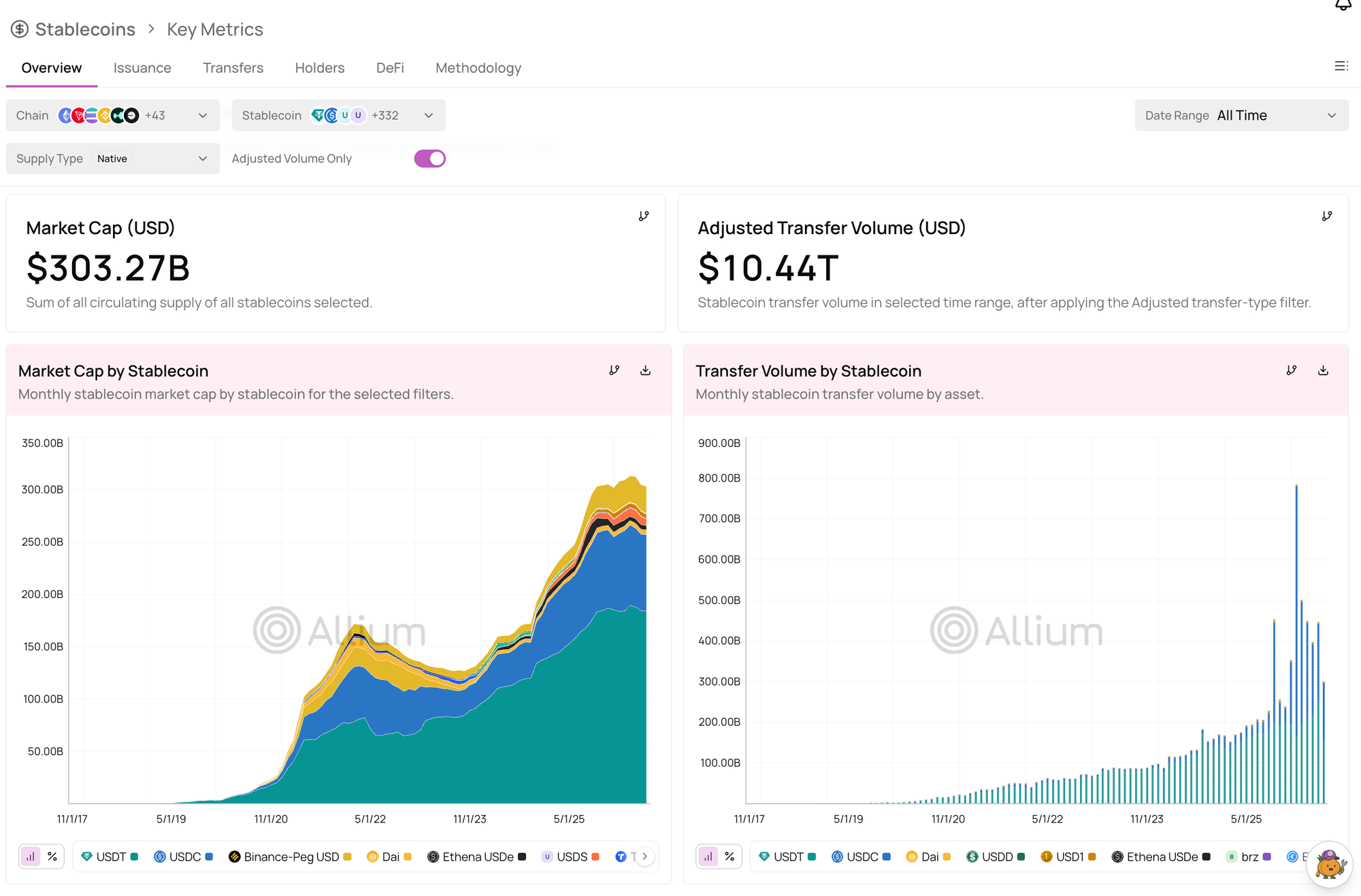This screenshot has height=896, width=1361.
Task: Switch Market Cap chart to percent view
Action: [x=52, y=857]
